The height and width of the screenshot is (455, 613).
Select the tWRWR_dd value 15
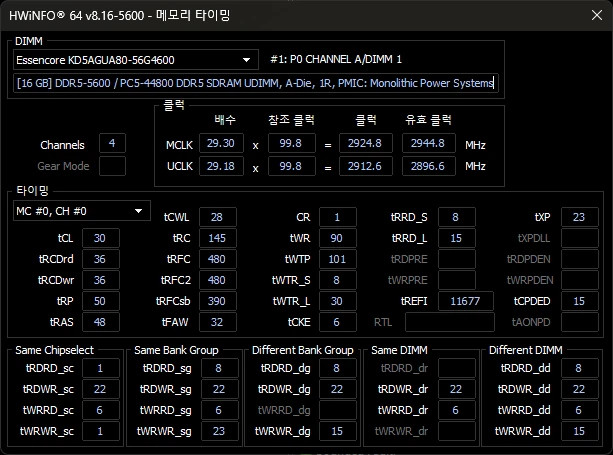(x=580, y=431)
